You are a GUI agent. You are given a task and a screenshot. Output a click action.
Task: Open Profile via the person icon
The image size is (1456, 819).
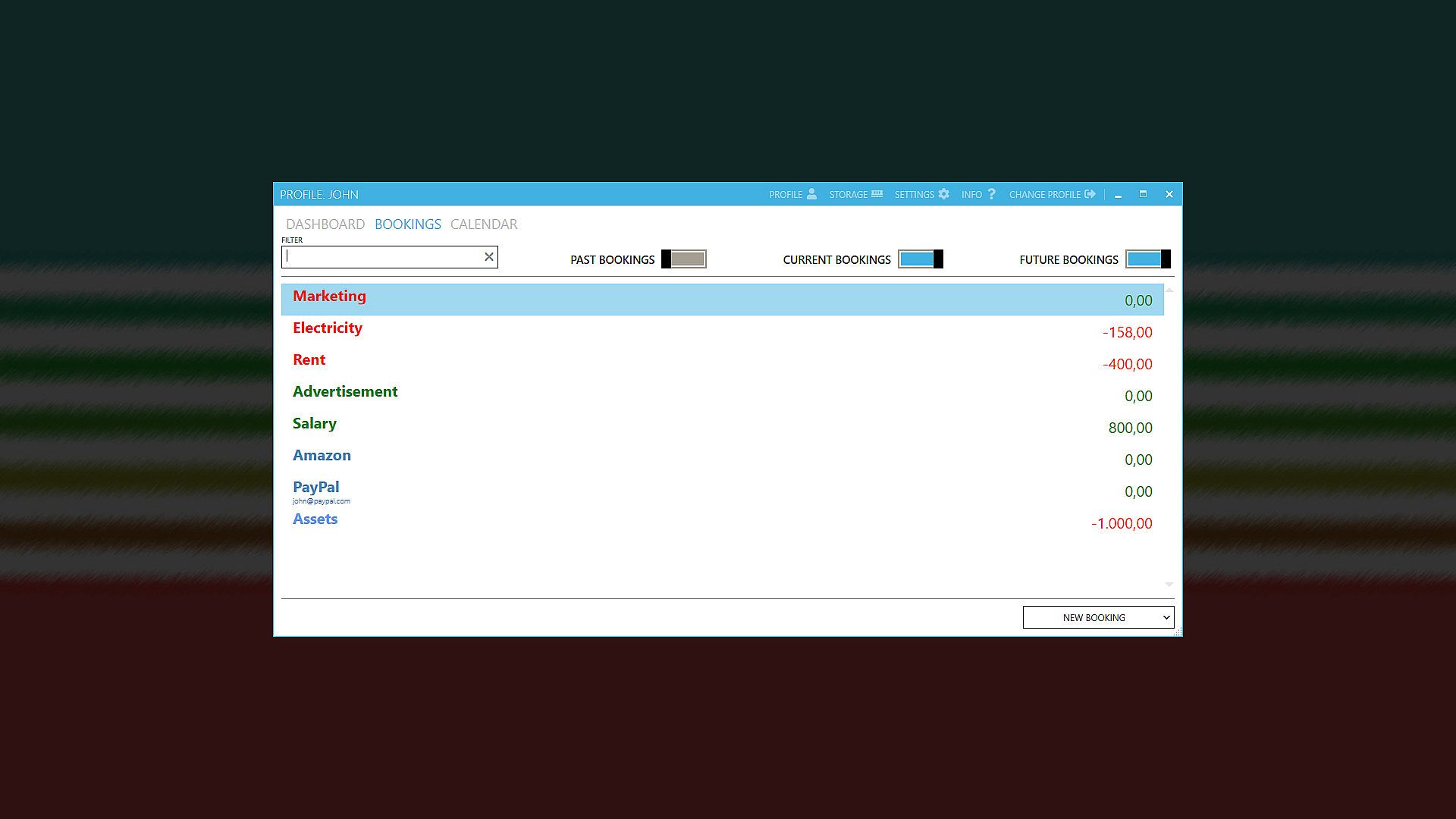coord(811,194)
